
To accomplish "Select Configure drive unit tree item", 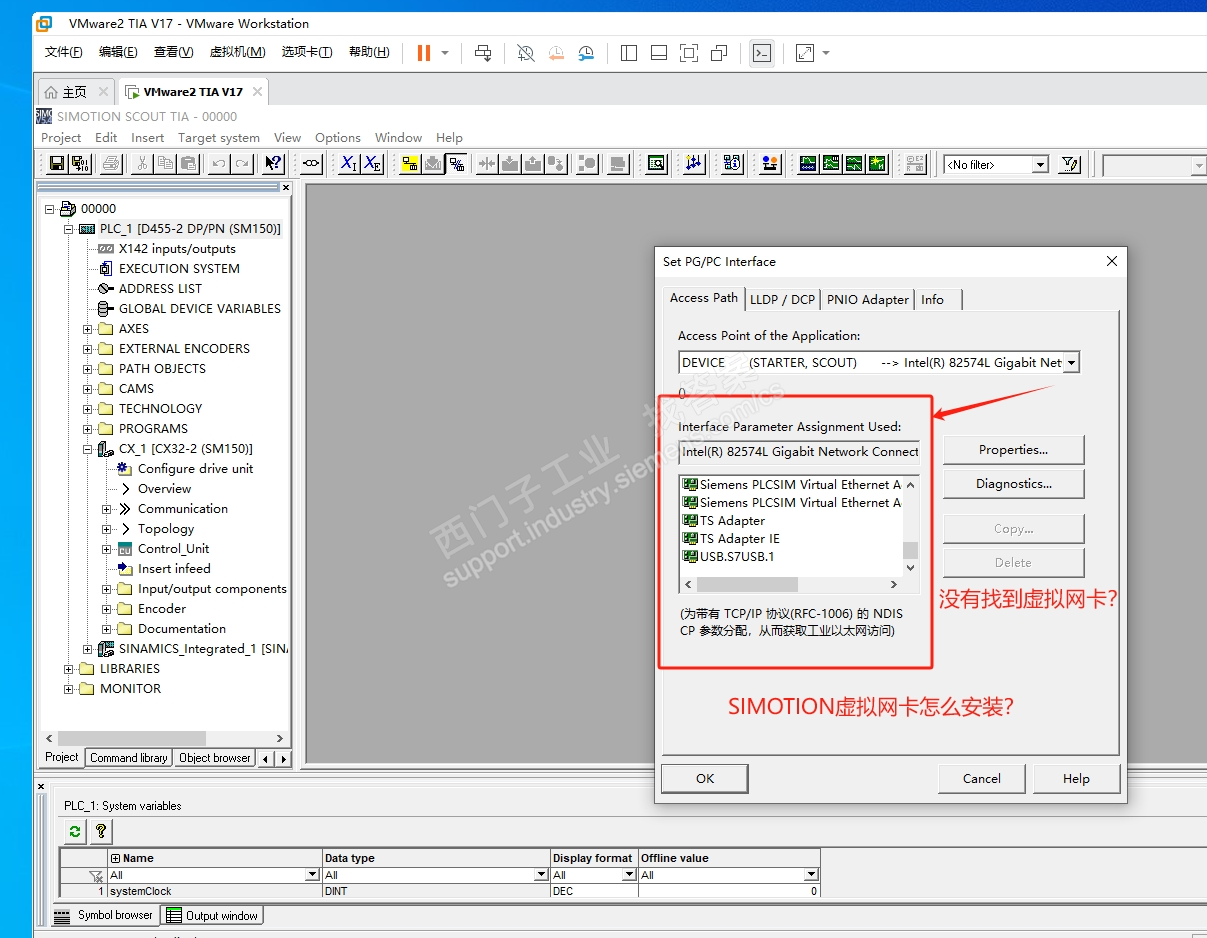I will (x=196, y=469).
